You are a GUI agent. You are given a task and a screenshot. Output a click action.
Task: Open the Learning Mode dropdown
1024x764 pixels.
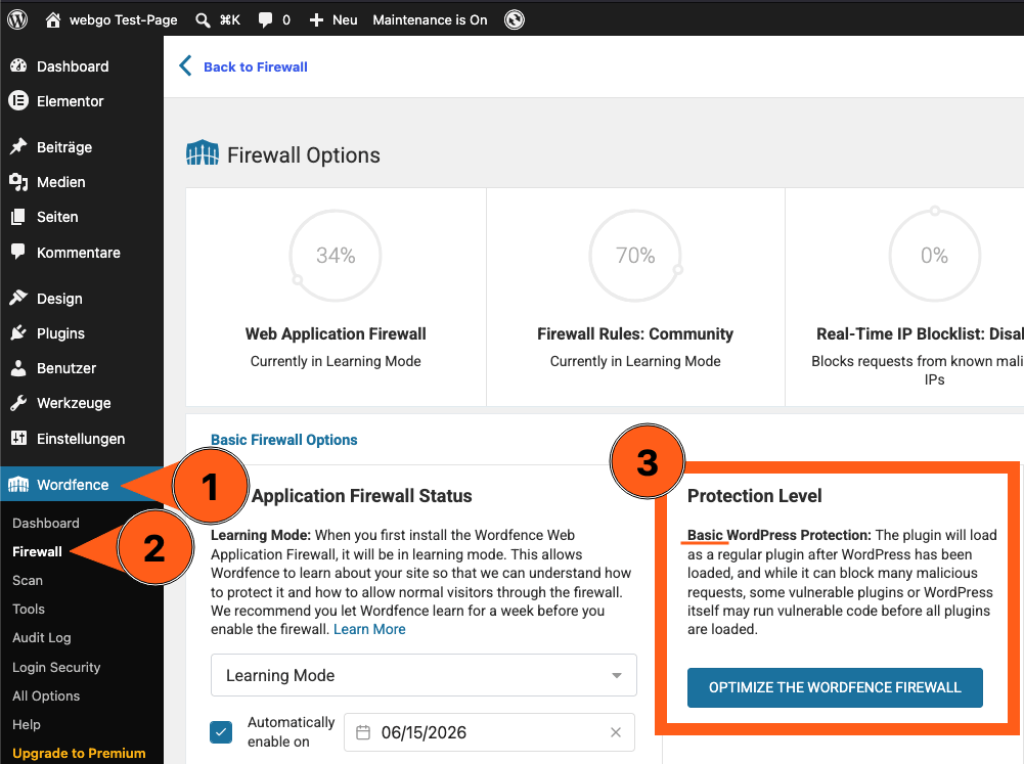[424, 675]
